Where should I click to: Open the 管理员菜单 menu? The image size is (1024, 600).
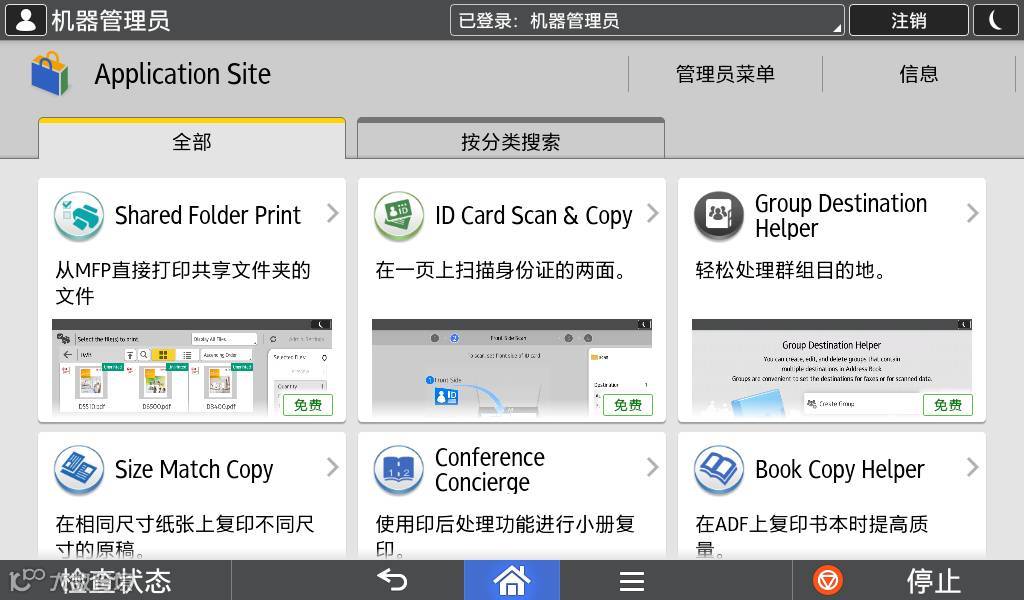click(x=725, y=74)
